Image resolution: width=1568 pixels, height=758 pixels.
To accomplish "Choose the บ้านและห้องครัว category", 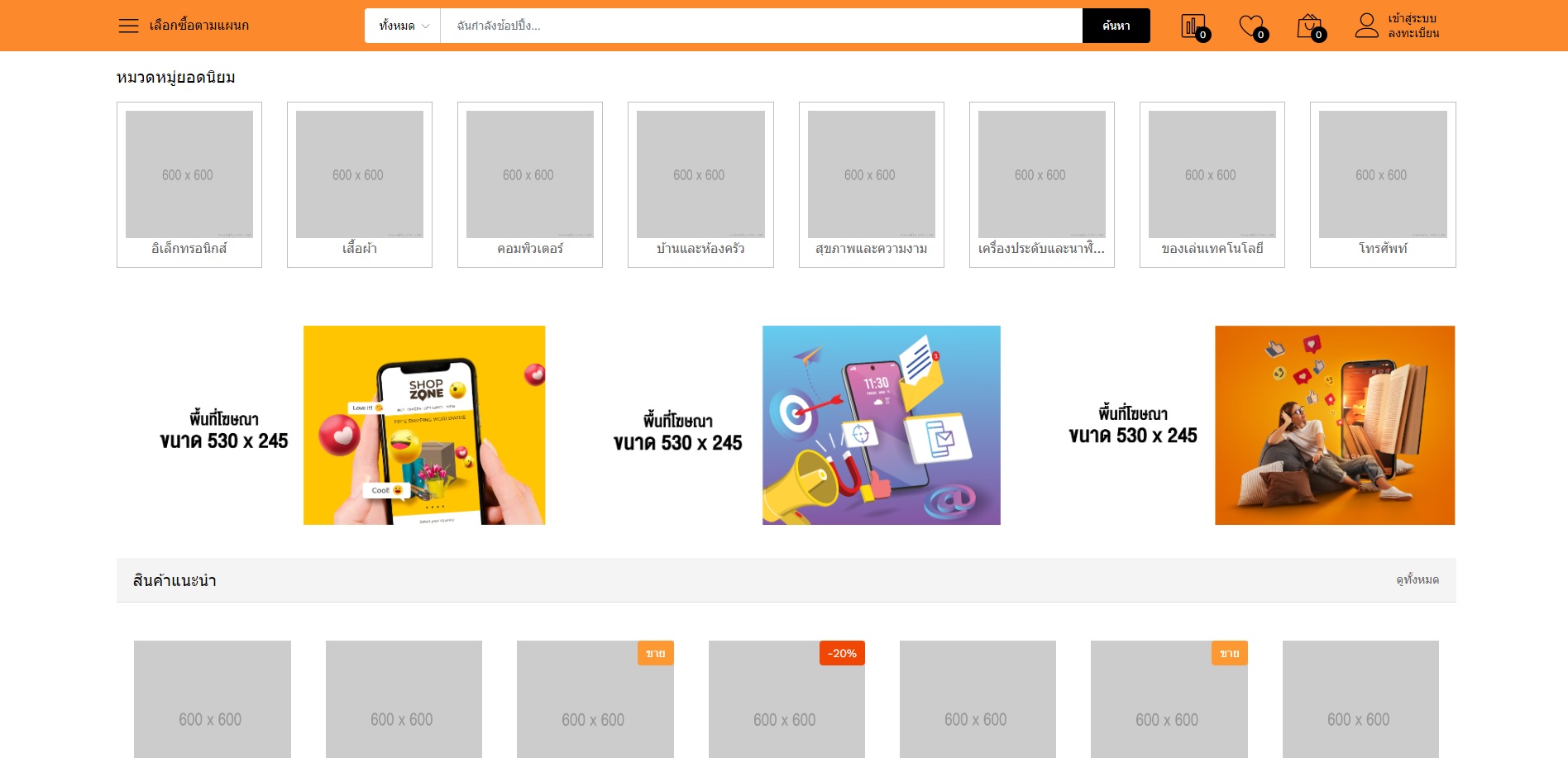I will tap(700, 184).
